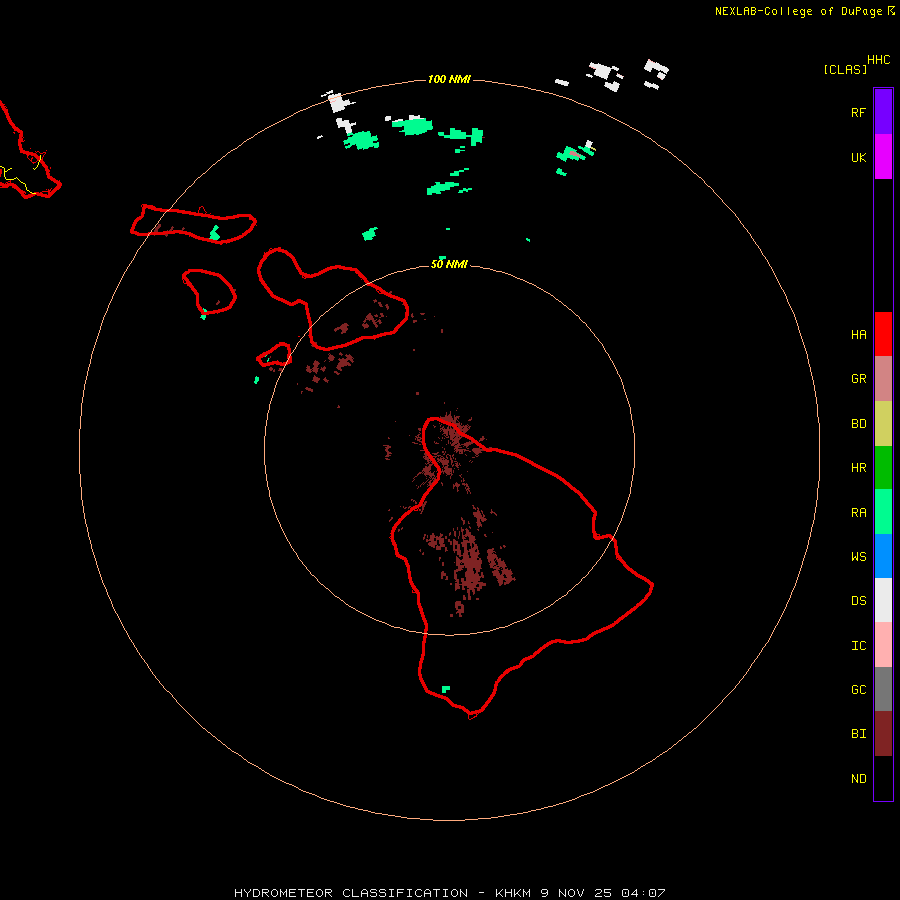The width and height of the screenshot is (900, 900).
Task: Click the "BD" legend label
Action: pyautogui.click(x=858, y=424)
